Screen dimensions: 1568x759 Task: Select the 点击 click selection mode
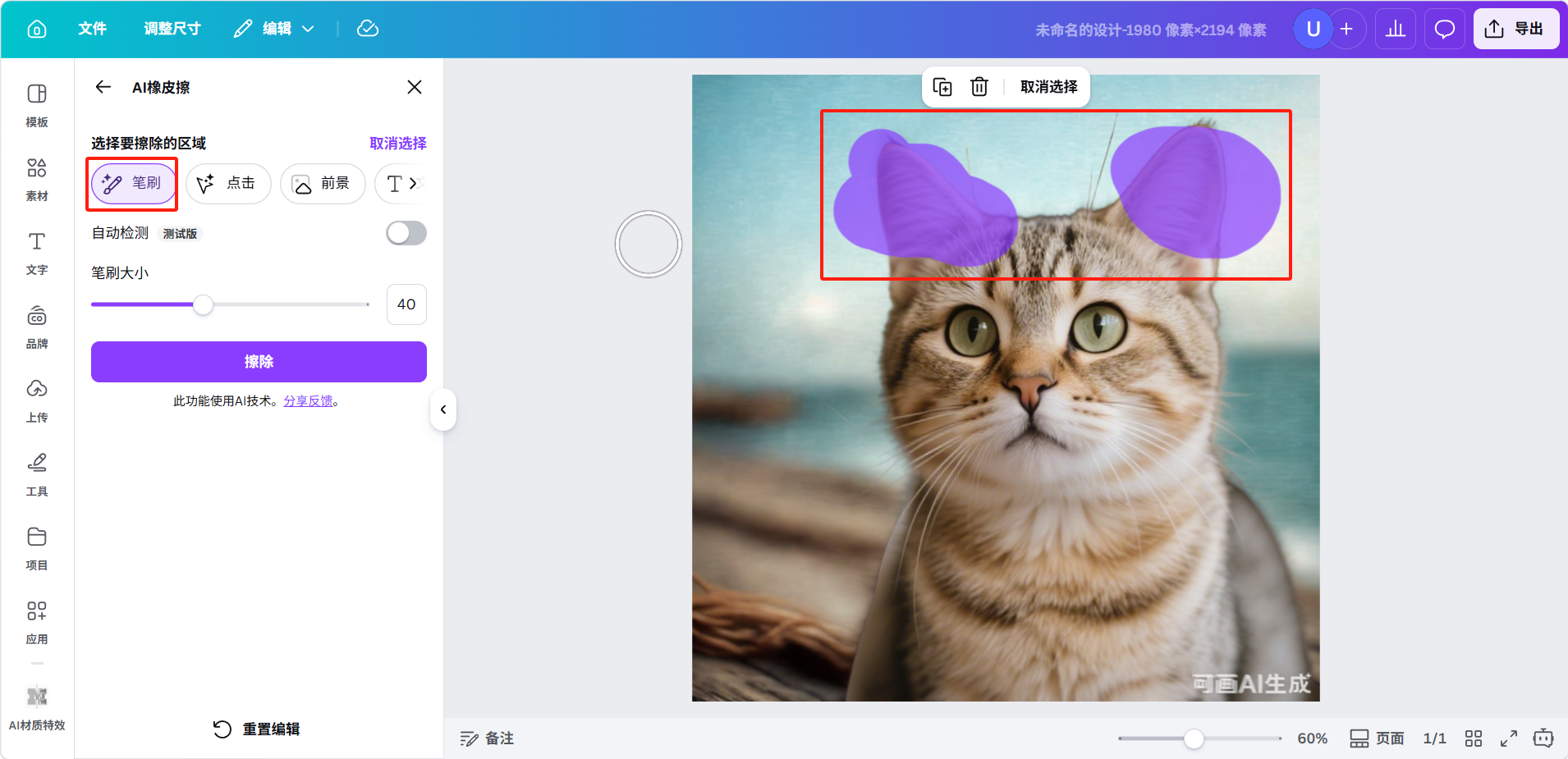227,183
